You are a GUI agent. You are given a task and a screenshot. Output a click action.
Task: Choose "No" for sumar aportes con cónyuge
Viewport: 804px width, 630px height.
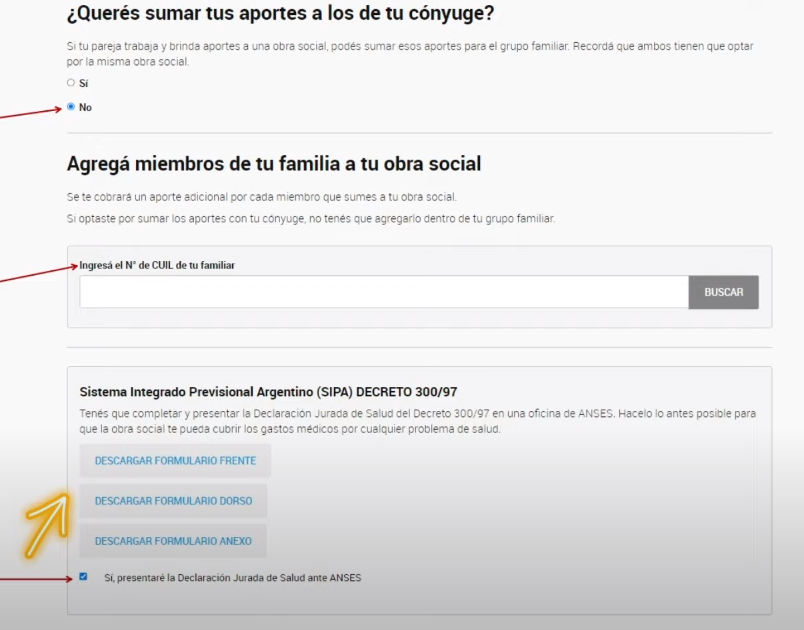click(71, 107)
